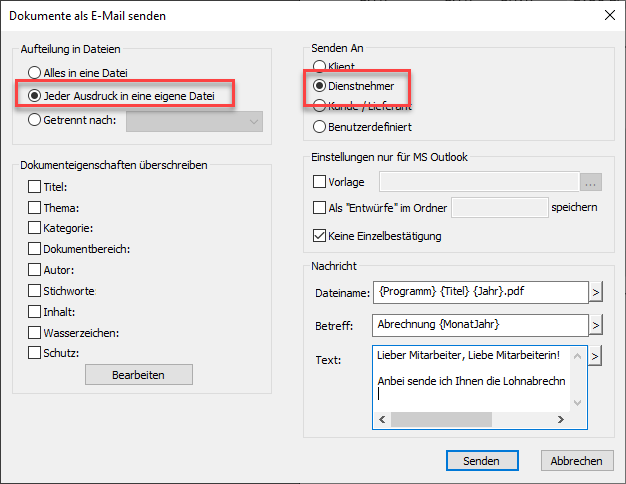Select 'Alles in eine Datei' option
626x484 pixels.
point(36,72)
